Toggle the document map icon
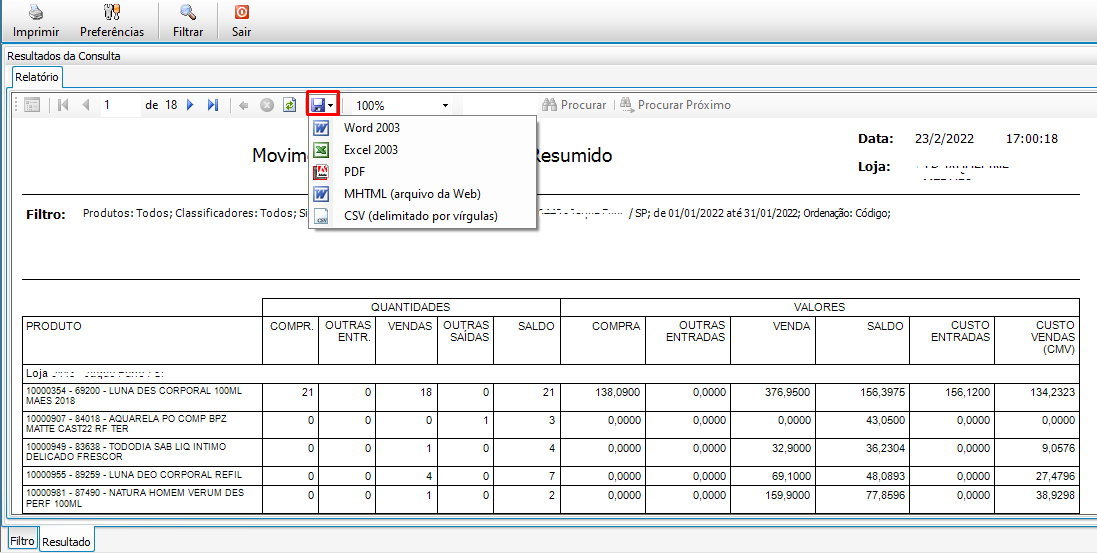This screenshot has height=554, width=1097. pos(32,105)
